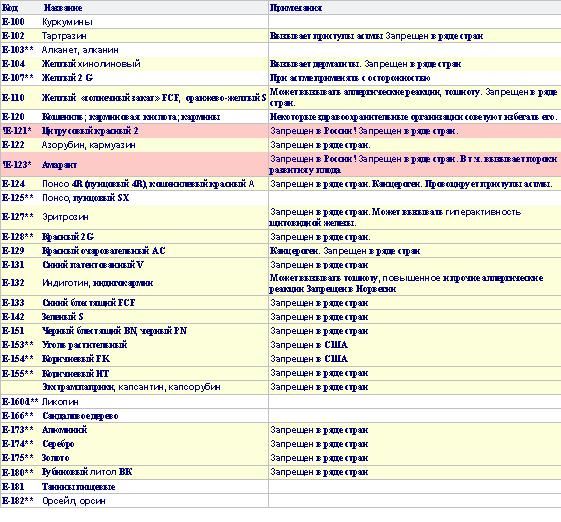
Task: Select the Зеленый S name cell
Action: pyautogui.click(x=63, y=317)
